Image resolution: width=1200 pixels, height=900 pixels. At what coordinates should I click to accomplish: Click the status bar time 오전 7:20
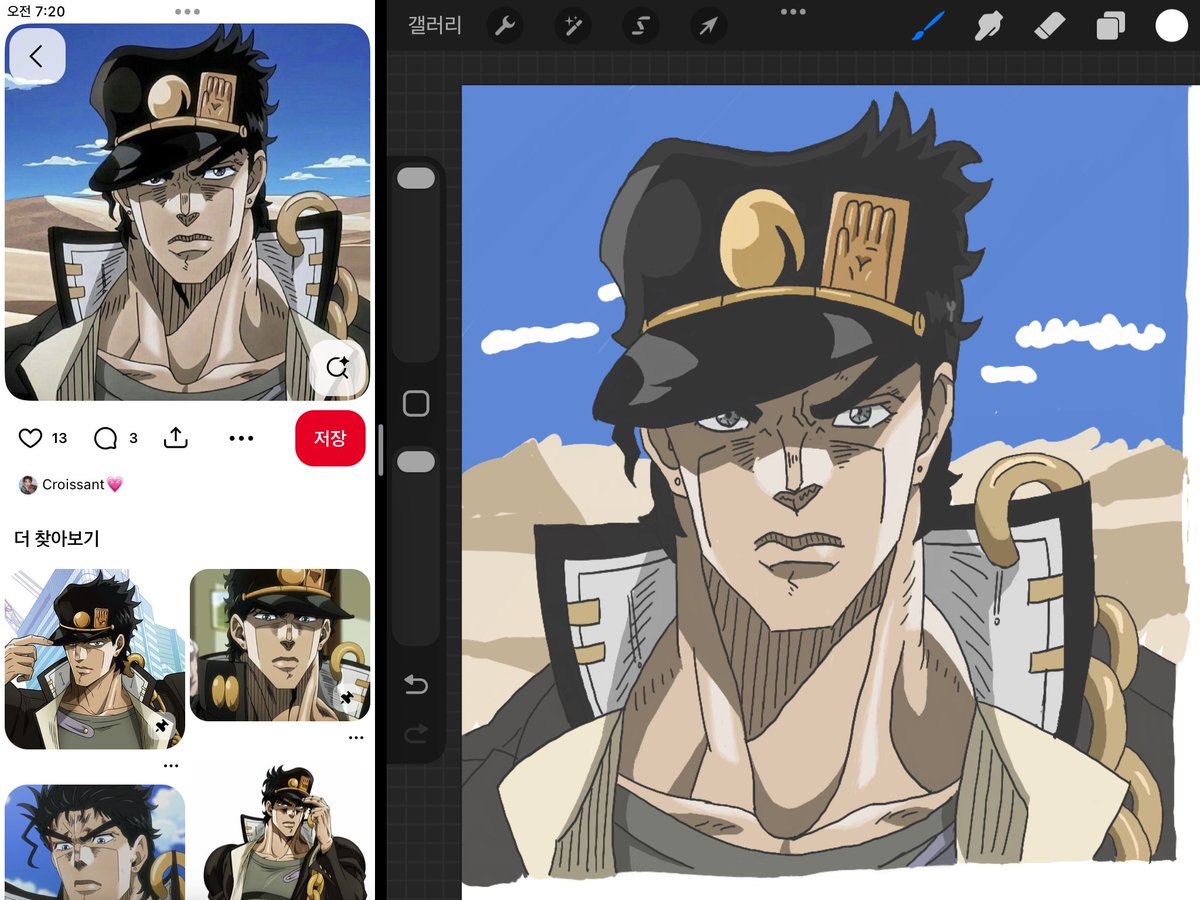pyautogui.click(x=36, y=11)
